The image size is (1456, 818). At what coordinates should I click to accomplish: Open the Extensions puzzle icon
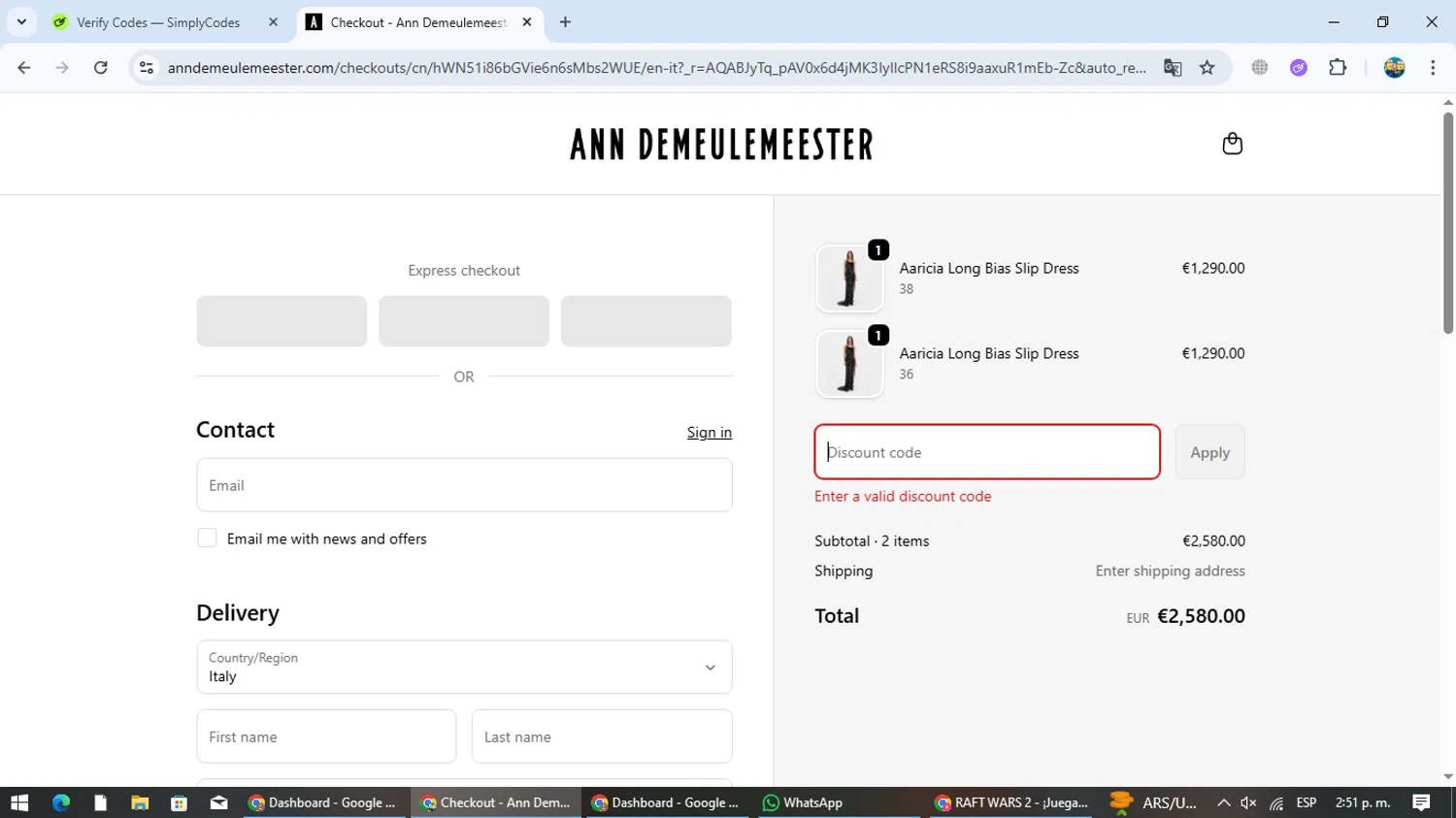coord(1338,68)
